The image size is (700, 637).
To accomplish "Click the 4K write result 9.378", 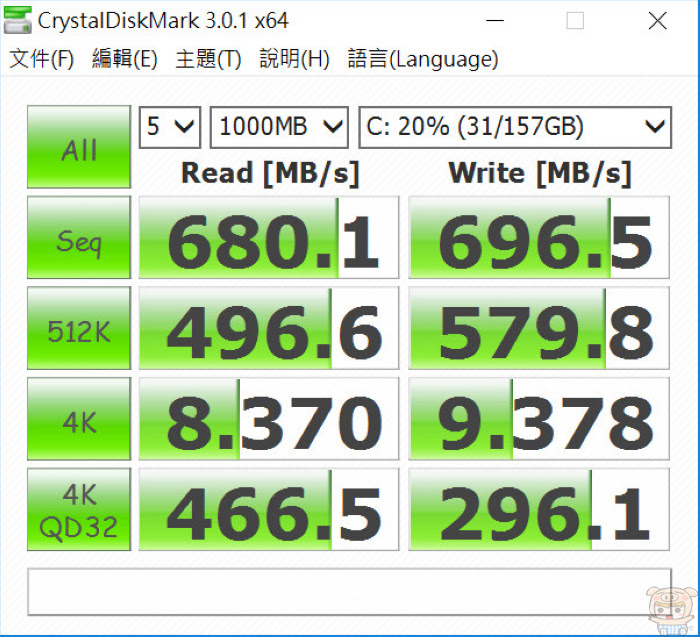I will pos(539,419).
